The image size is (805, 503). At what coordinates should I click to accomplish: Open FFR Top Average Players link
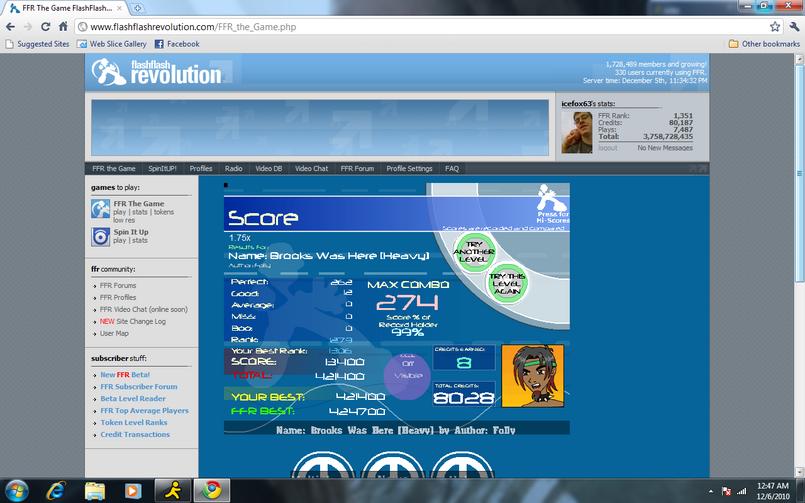click(x=144, y=411)
